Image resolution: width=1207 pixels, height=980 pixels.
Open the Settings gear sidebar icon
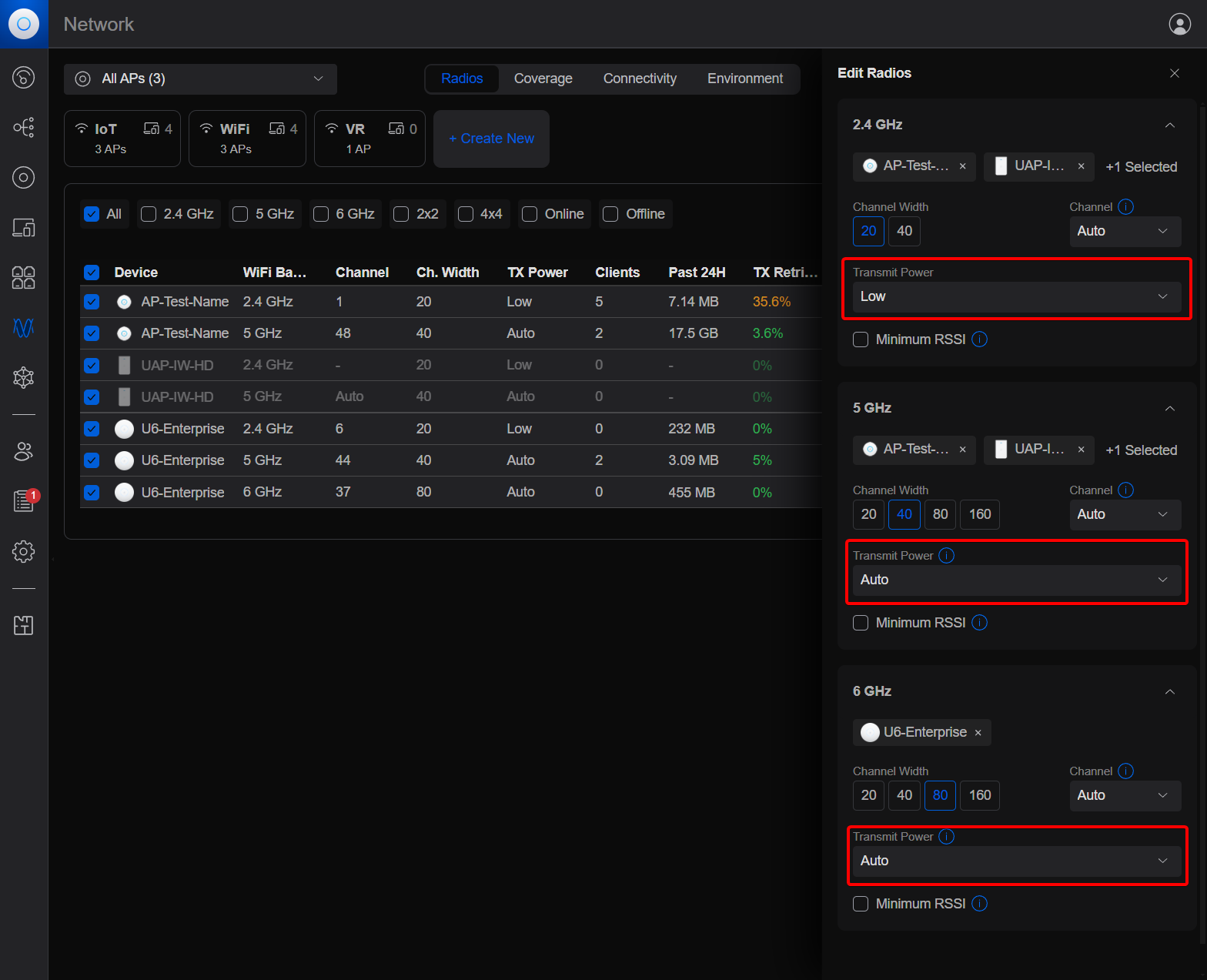24,551
